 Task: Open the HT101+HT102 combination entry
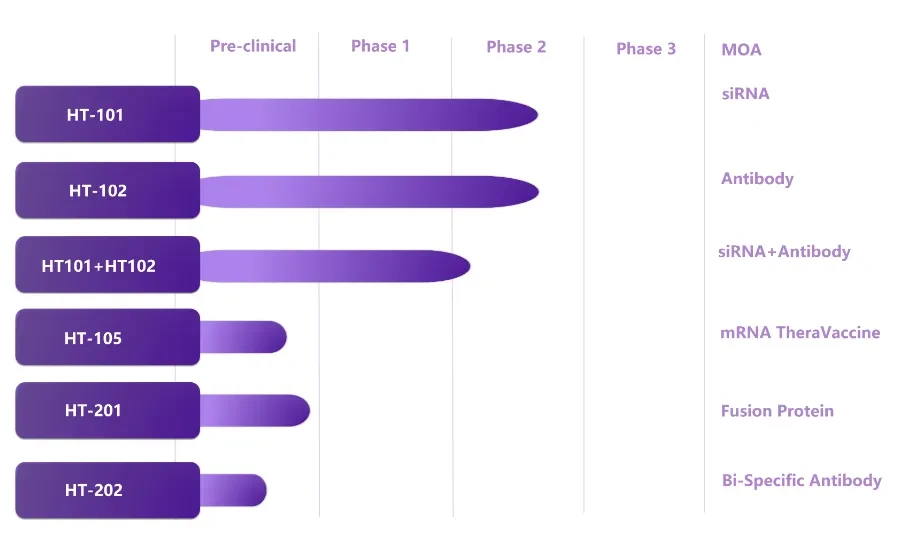click(108, 265)
